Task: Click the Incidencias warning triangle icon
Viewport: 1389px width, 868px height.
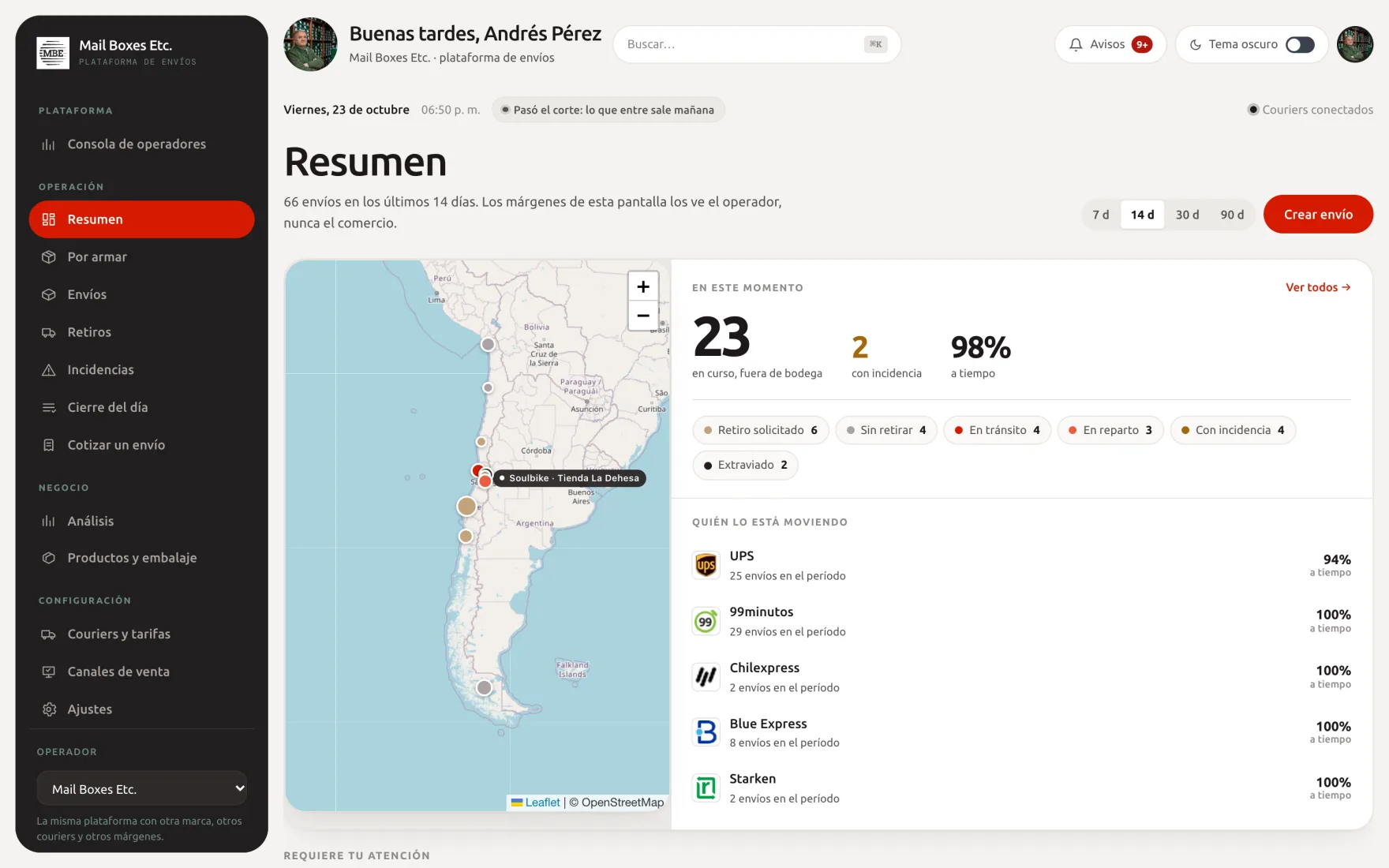Action: point(49,370)
